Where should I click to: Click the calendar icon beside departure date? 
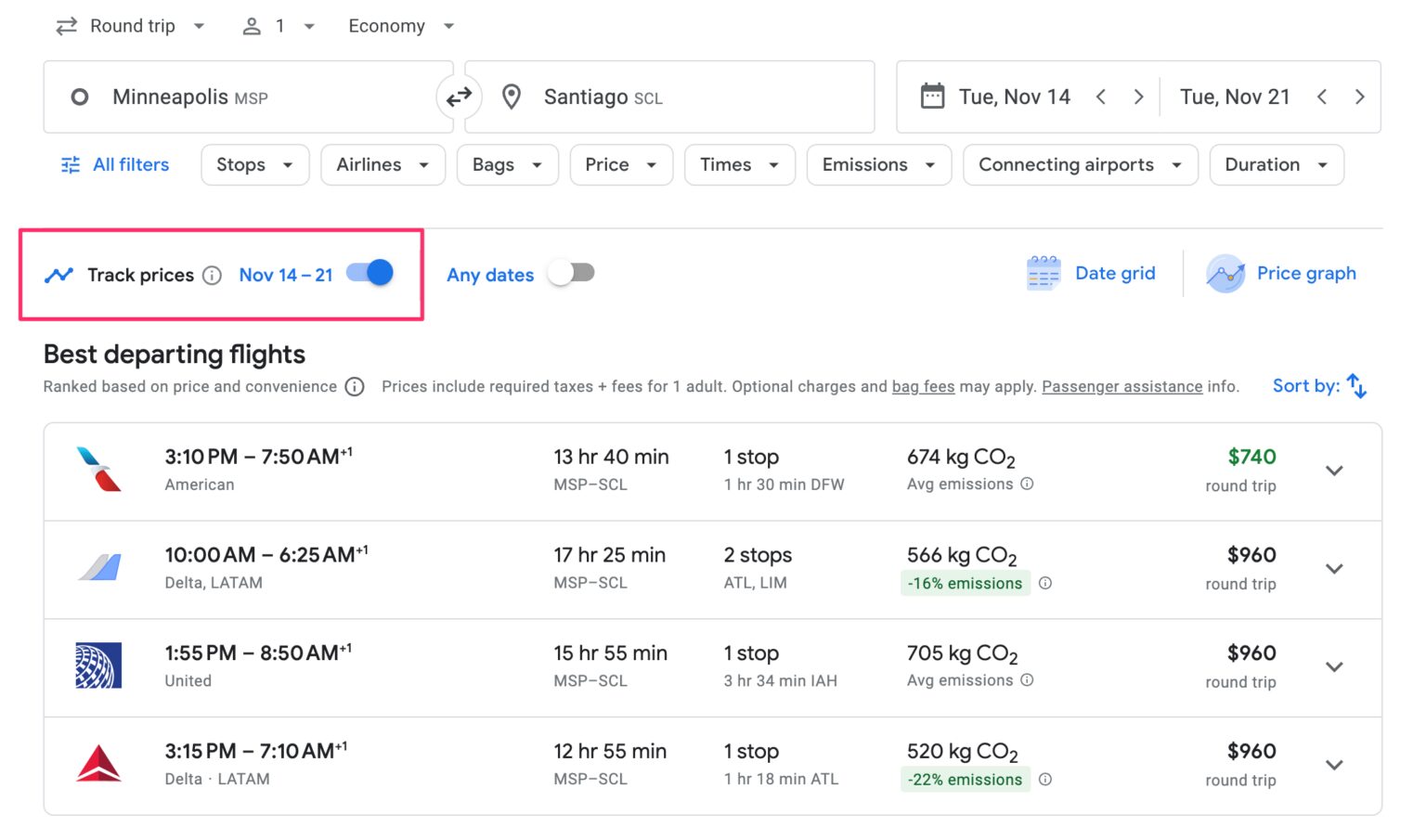tap(931, 96)
